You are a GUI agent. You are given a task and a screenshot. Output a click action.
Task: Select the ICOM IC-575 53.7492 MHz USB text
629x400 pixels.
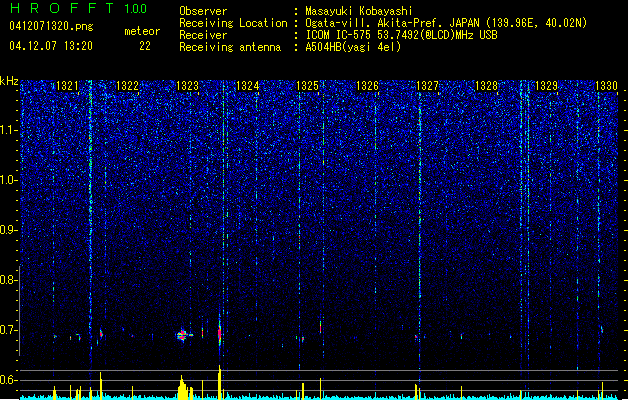tap(401, 35)
